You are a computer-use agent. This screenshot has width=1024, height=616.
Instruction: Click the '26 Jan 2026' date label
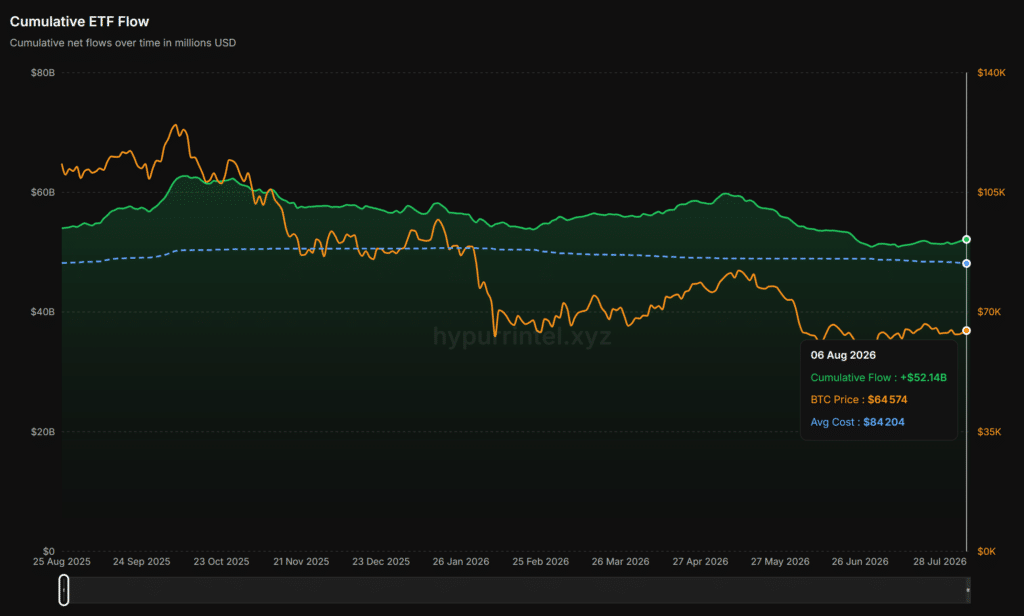click(461, 562)
